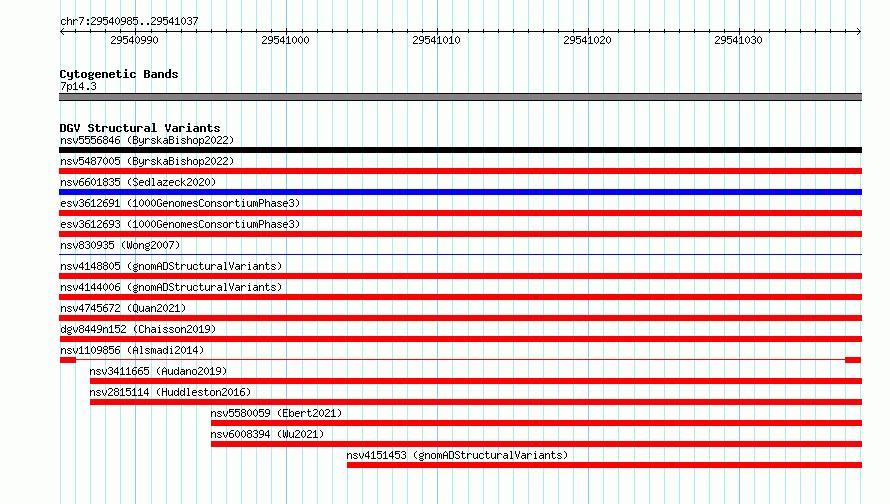Click the 7p14.3 band label
This screenshot has height=504, width=890.
click(78, 86)
